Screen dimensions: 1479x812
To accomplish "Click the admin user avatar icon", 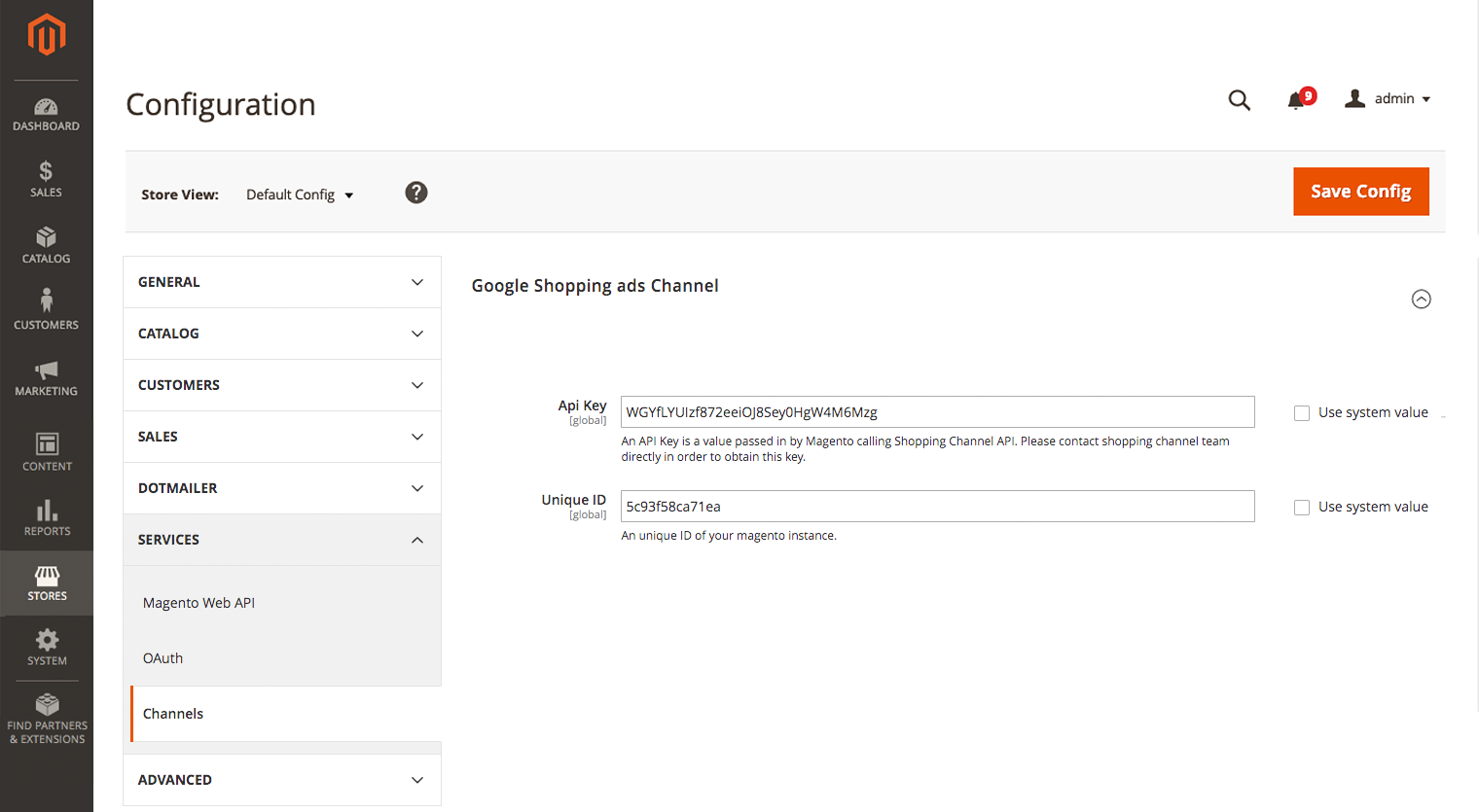I will click(1354, 98).
